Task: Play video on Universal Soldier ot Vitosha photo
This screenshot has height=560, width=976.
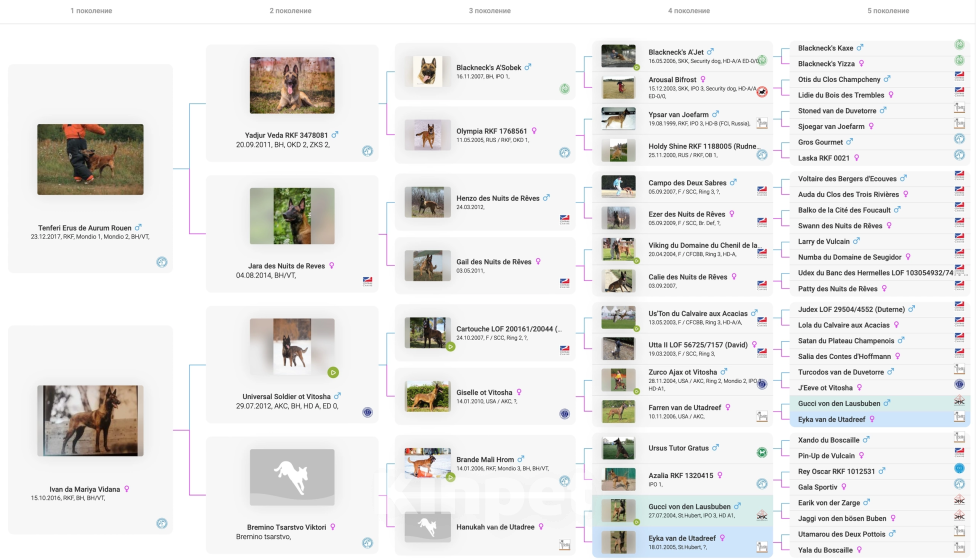Action: click(333, 372)
